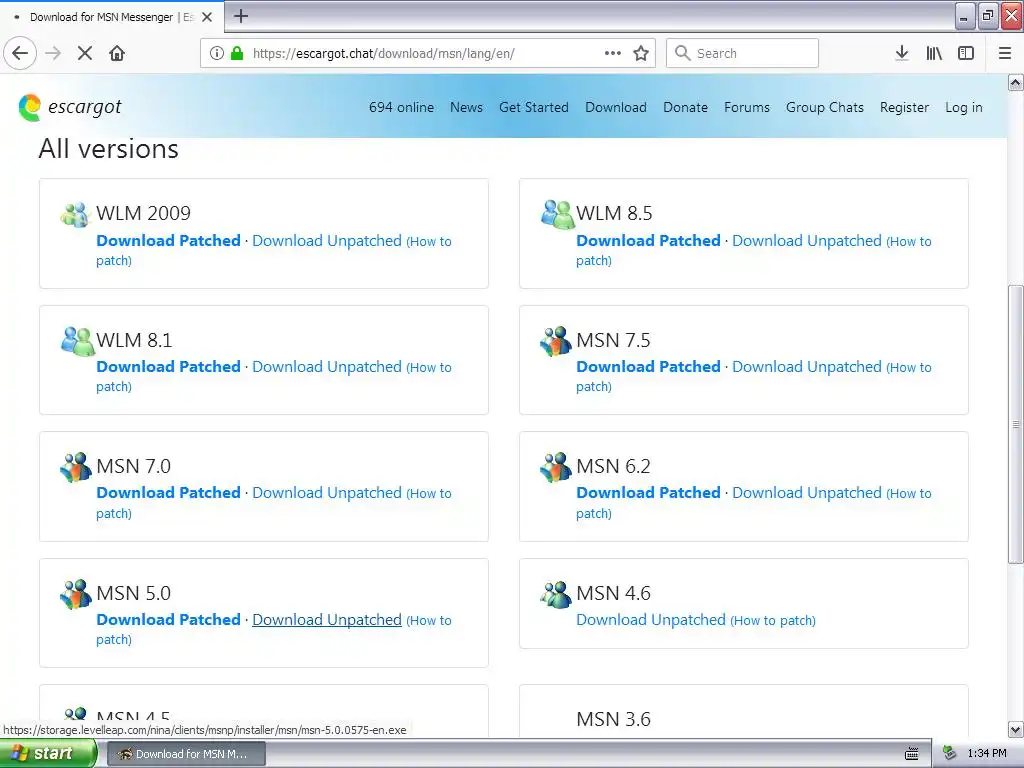
Task: Open the Group Chats nav link
Action: pos(825,107)
